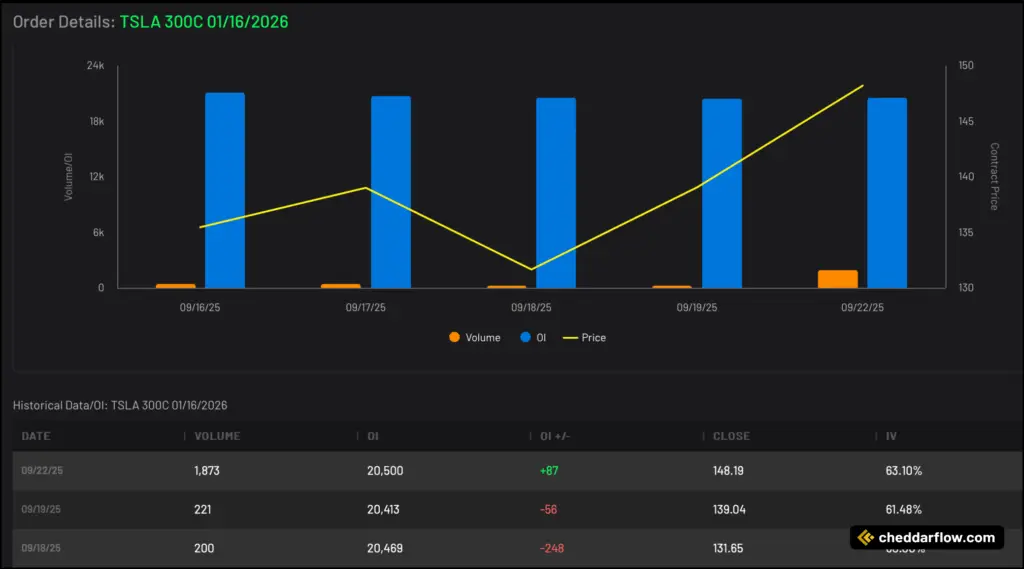Select the 09/19/25 date cell in table

pyautogui.click(x=41, y=509)
